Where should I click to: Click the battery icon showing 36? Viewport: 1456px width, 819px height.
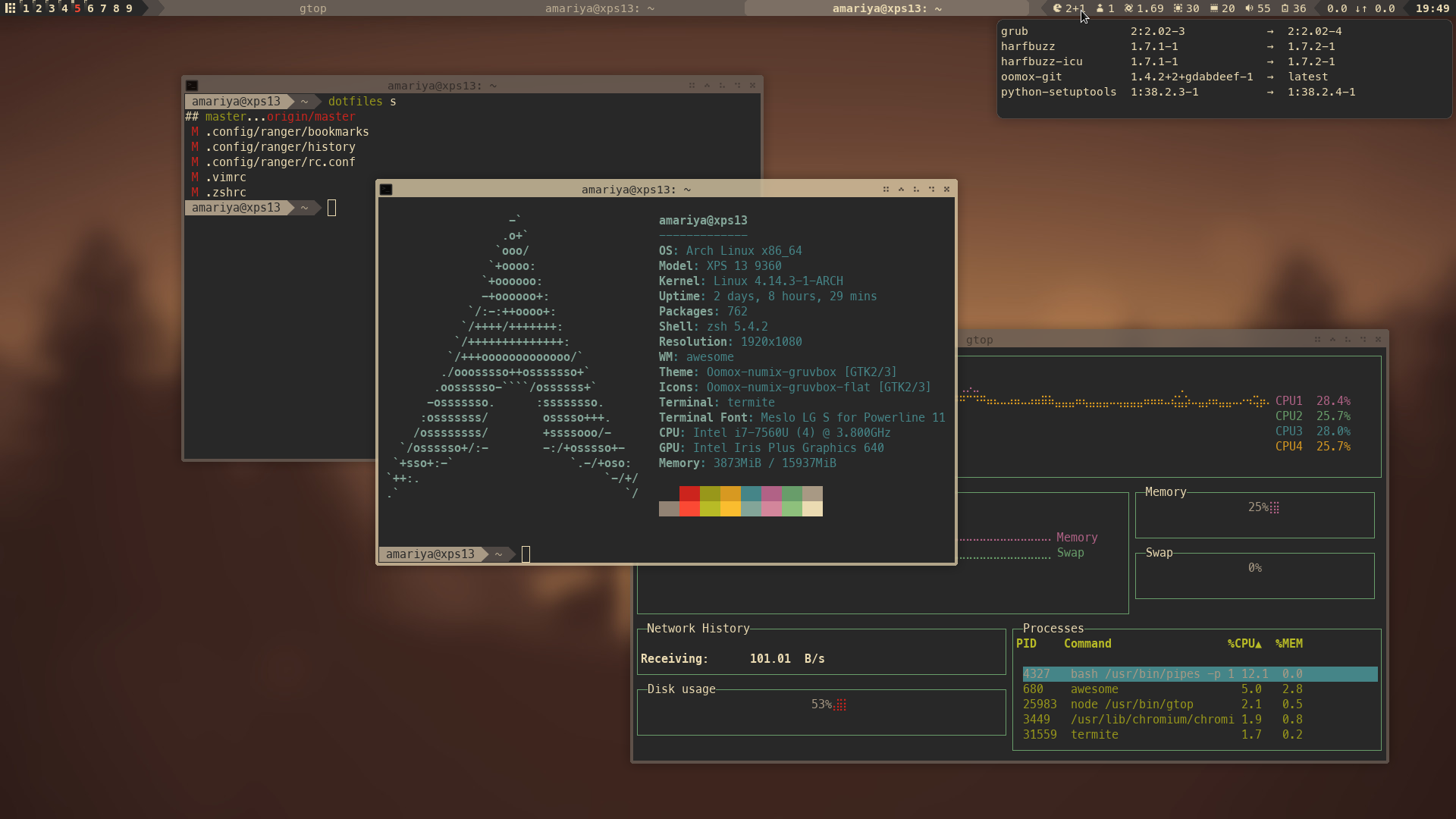(x=1285, y=8)
